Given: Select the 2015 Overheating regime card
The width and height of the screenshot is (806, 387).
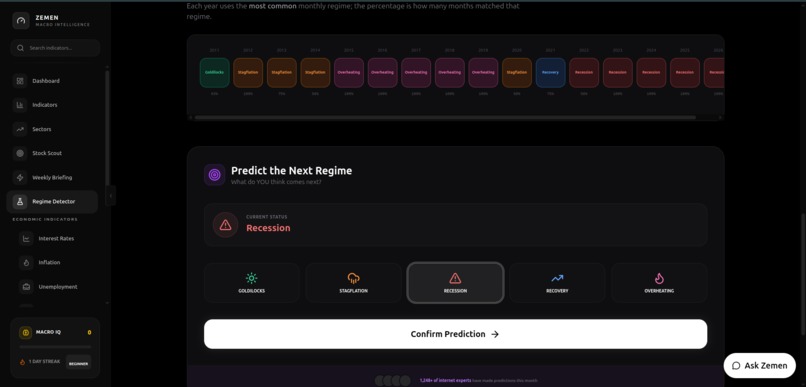Looking at the screenshot, I should (x=349, y=72).
